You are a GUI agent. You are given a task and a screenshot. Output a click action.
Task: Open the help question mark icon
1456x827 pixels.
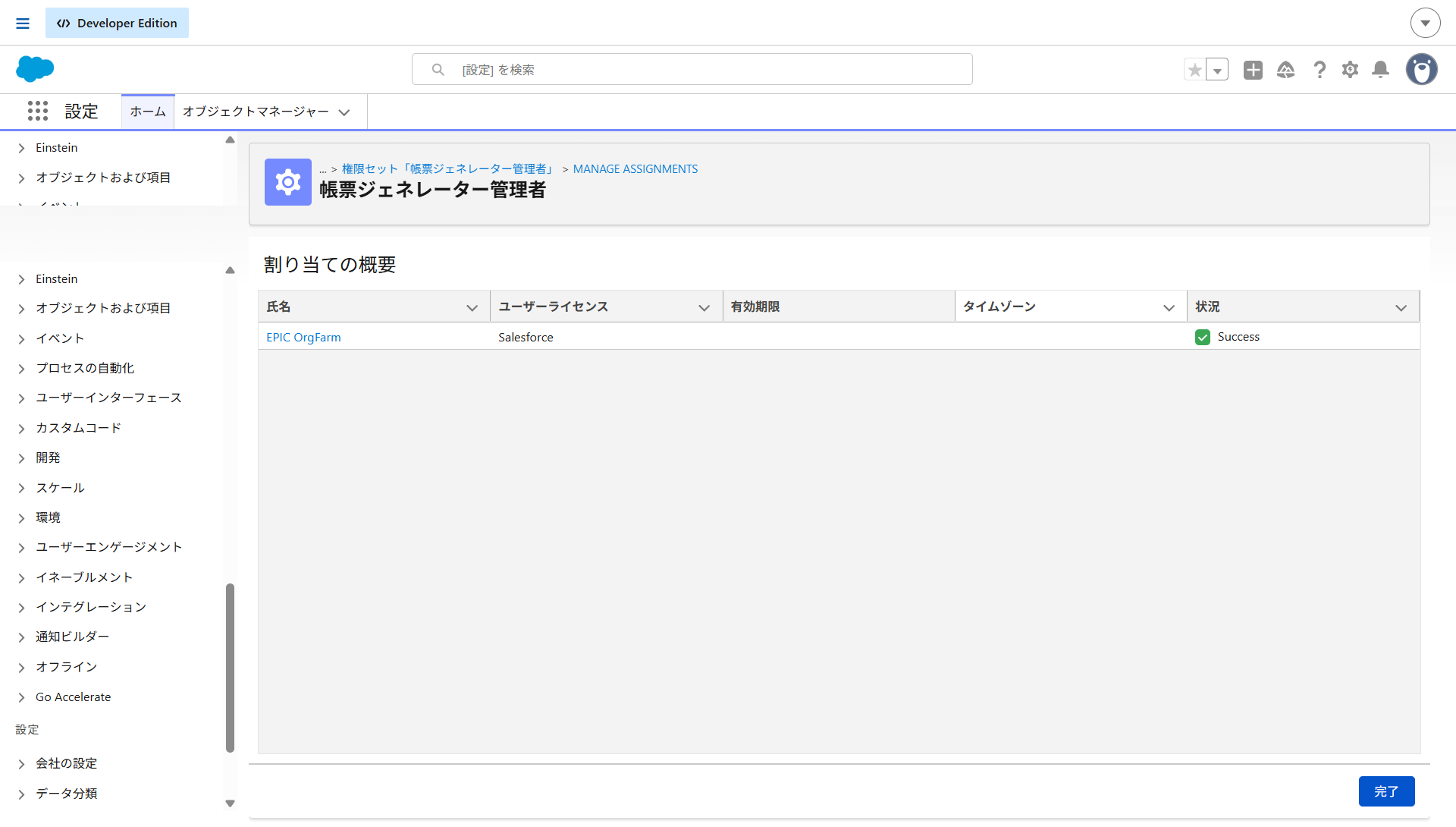1319,70
